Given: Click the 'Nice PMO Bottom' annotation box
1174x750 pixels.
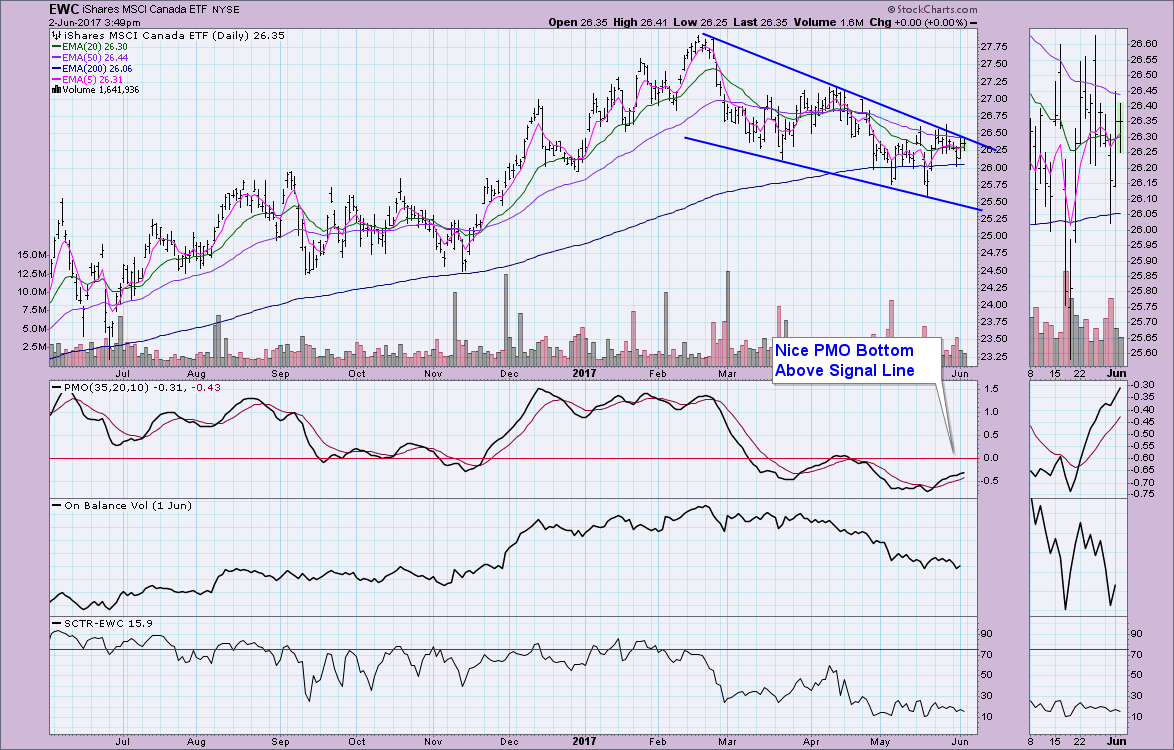Looking at the screenshot, I should tap(858, 361).
